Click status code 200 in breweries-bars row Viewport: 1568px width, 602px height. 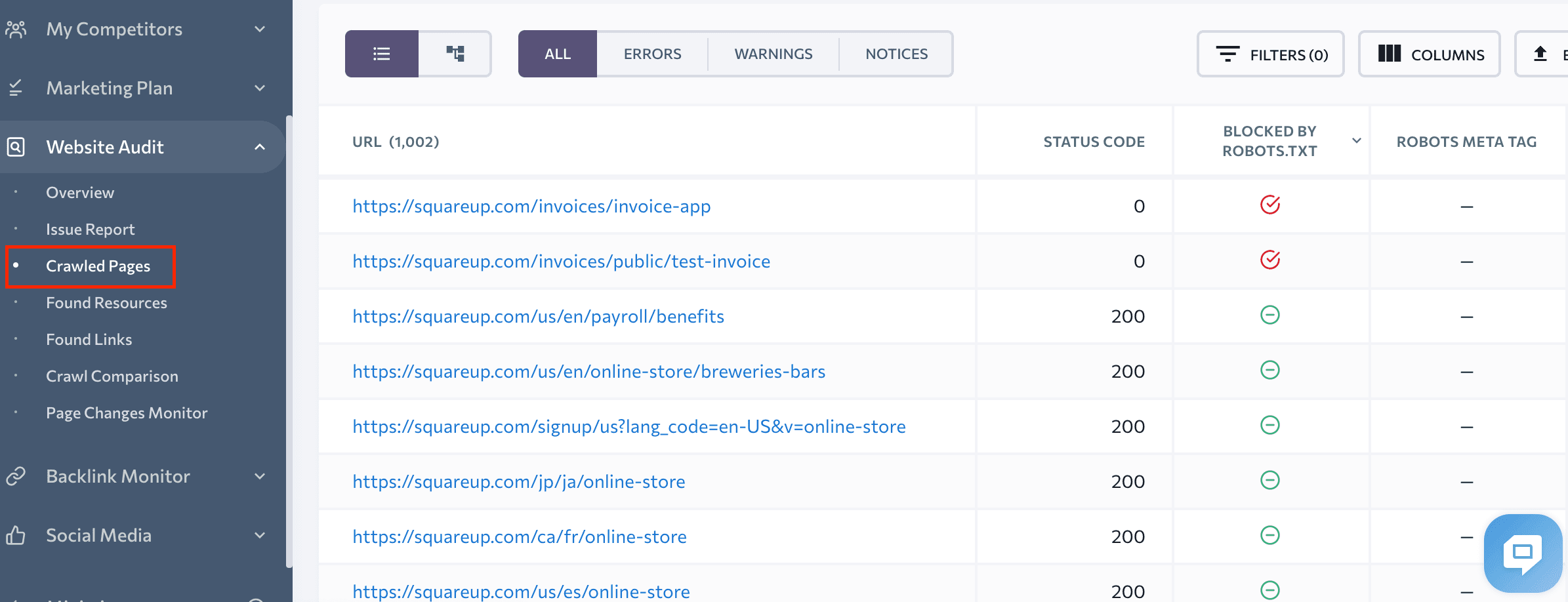point(1128,371)
